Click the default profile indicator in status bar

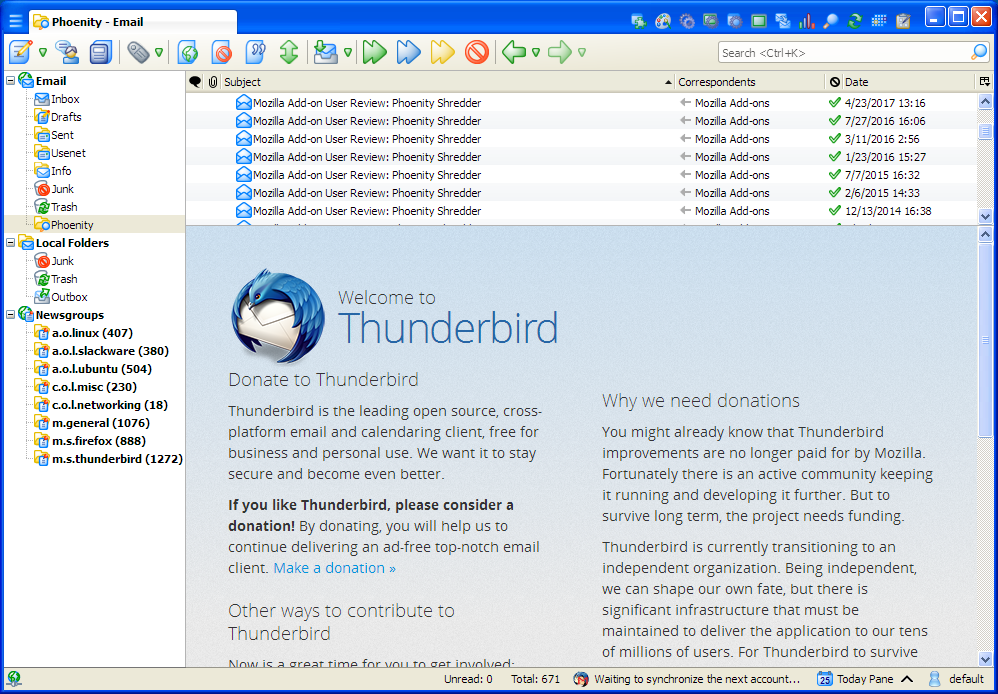(957, 679)
